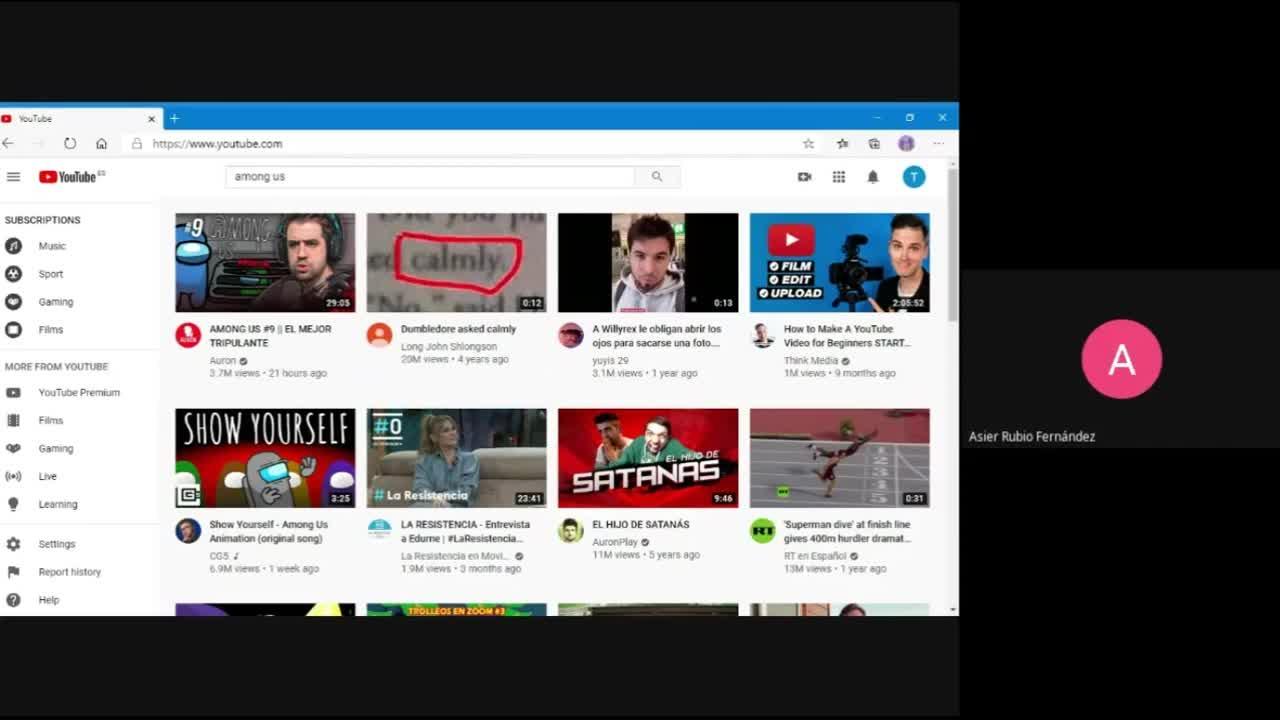This screenshot has width=1280, height=720.
Task: Click the browser profile avatar icon
Action: pyautogui.click(x=906, y=144)
